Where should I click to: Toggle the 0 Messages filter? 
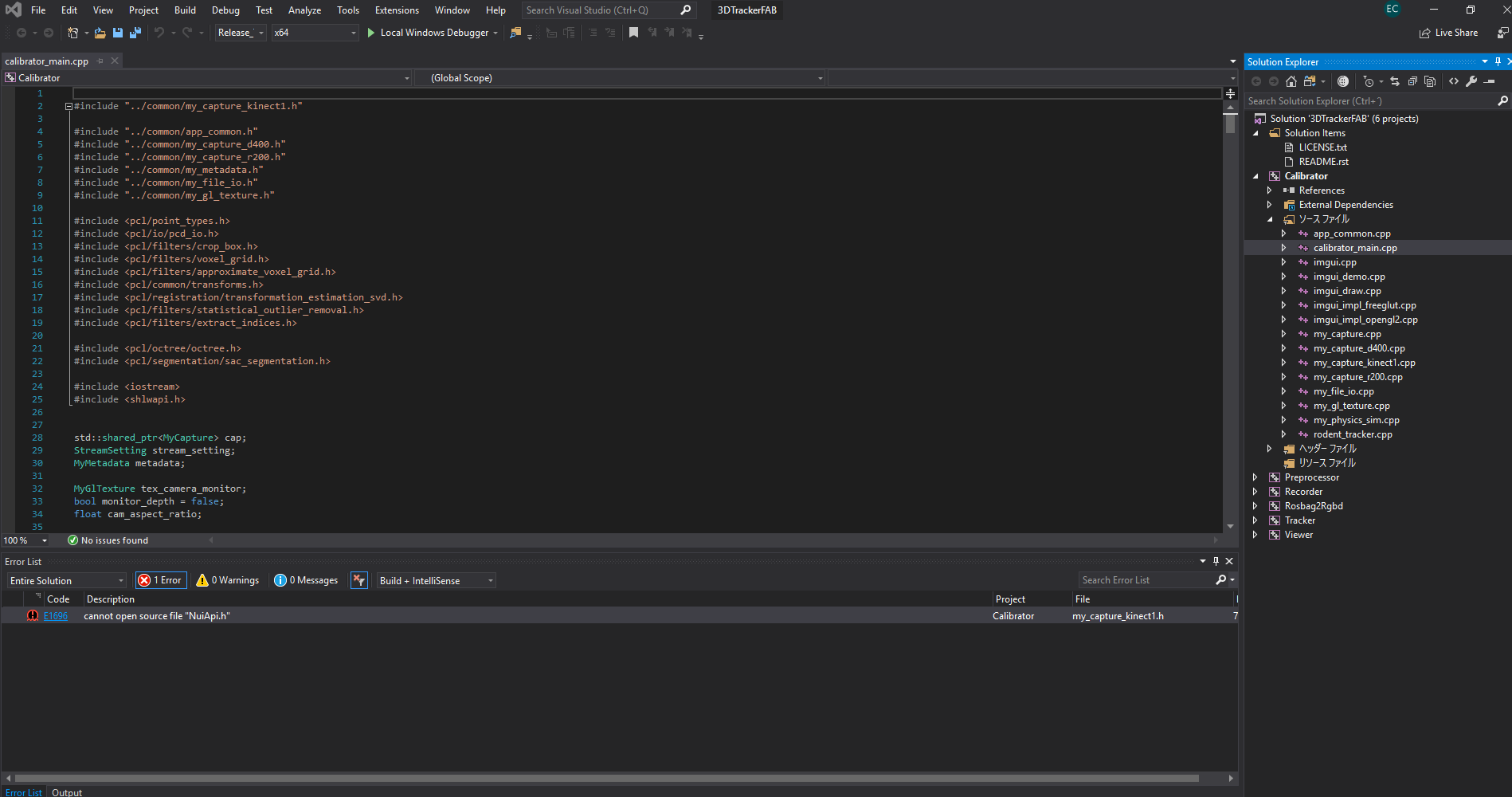click(x=306, y=580)
